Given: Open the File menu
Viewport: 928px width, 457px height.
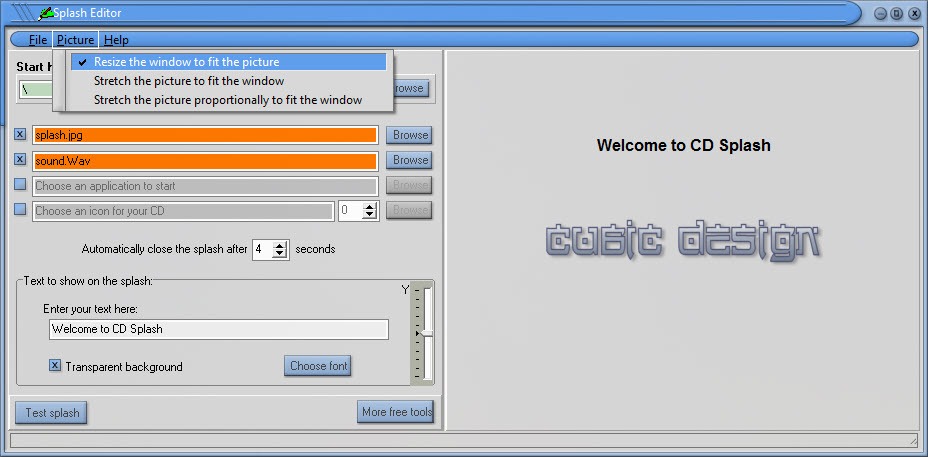Looking at the screenshot, I should point(38,40).
